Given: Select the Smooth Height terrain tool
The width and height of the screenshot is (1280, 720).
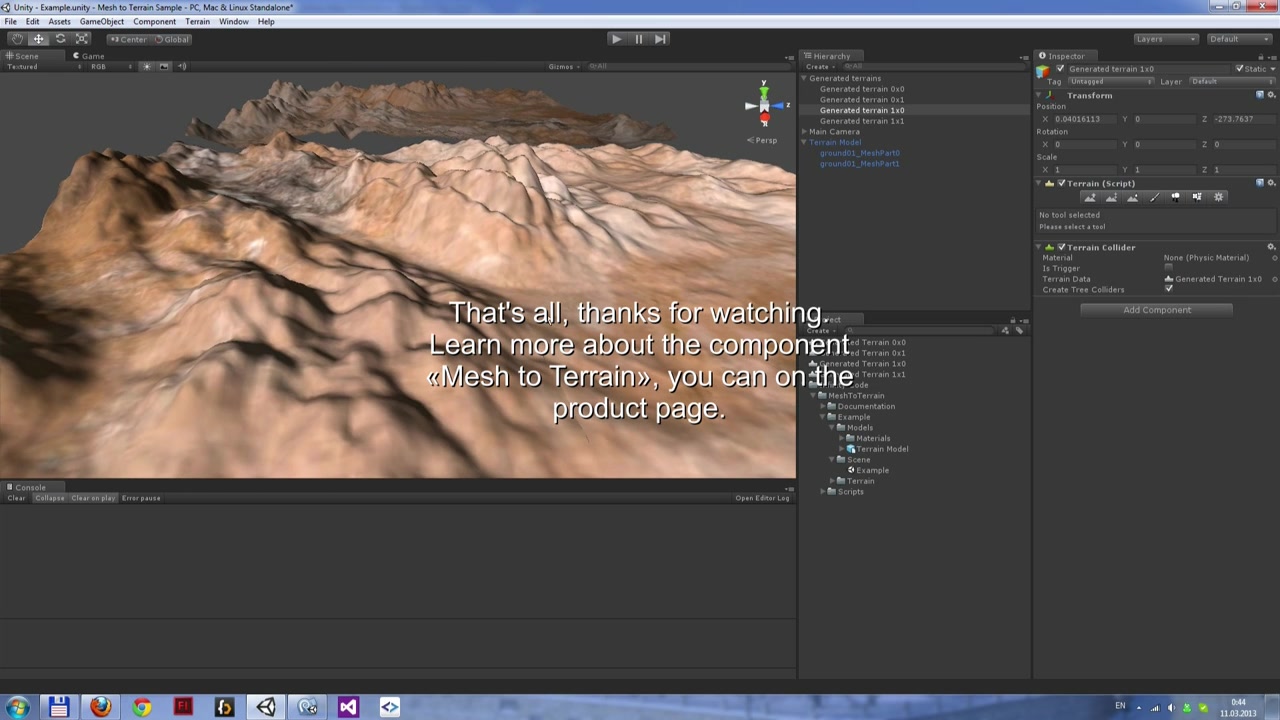Looking at the screenshot, I should coord(1133,197).
